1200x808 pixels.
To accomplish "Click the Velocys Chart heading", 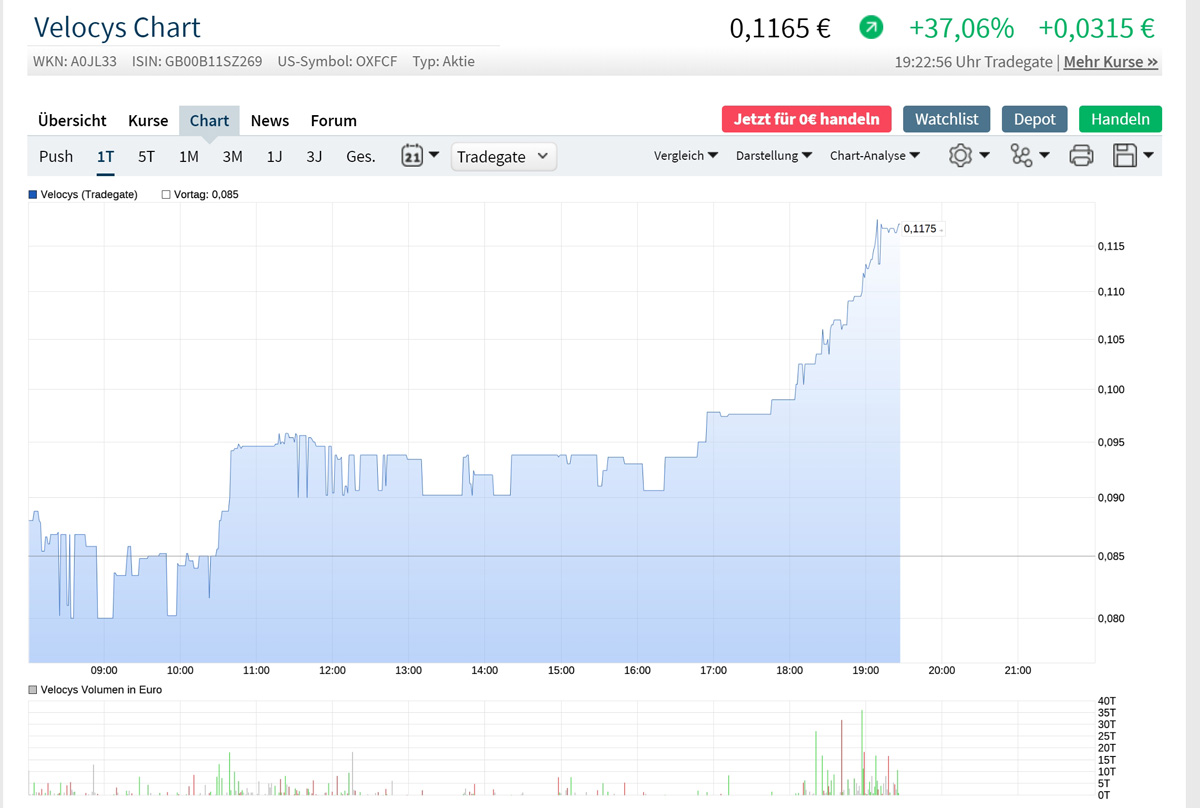I will pyautogui.click(x=117, y=27).
